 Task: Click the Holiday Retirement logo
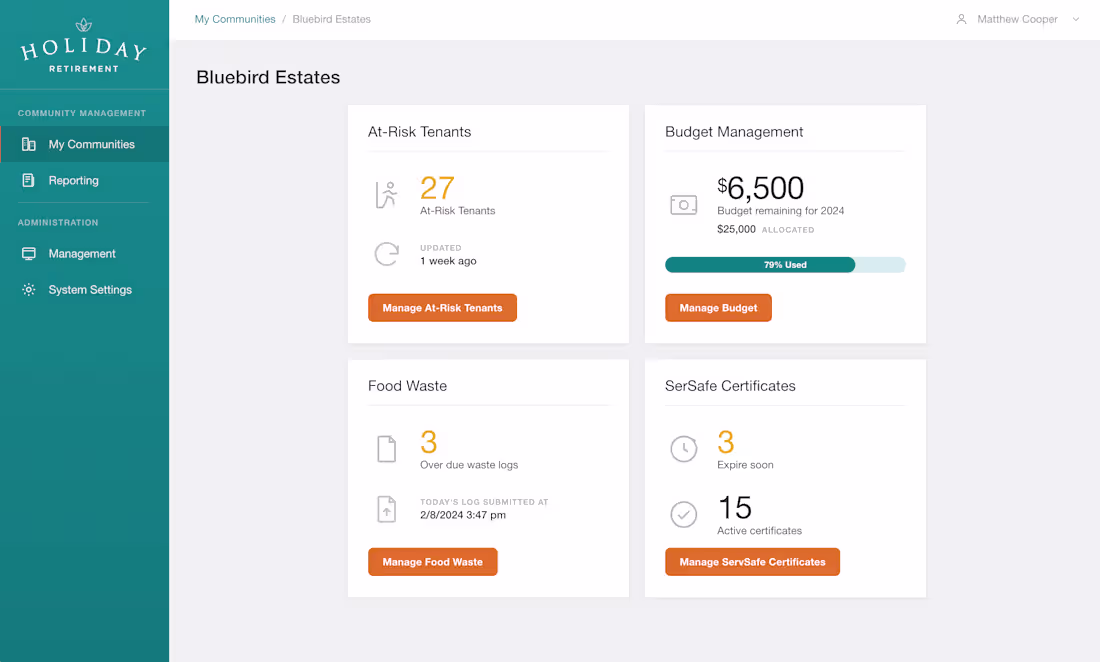(83, 46)
